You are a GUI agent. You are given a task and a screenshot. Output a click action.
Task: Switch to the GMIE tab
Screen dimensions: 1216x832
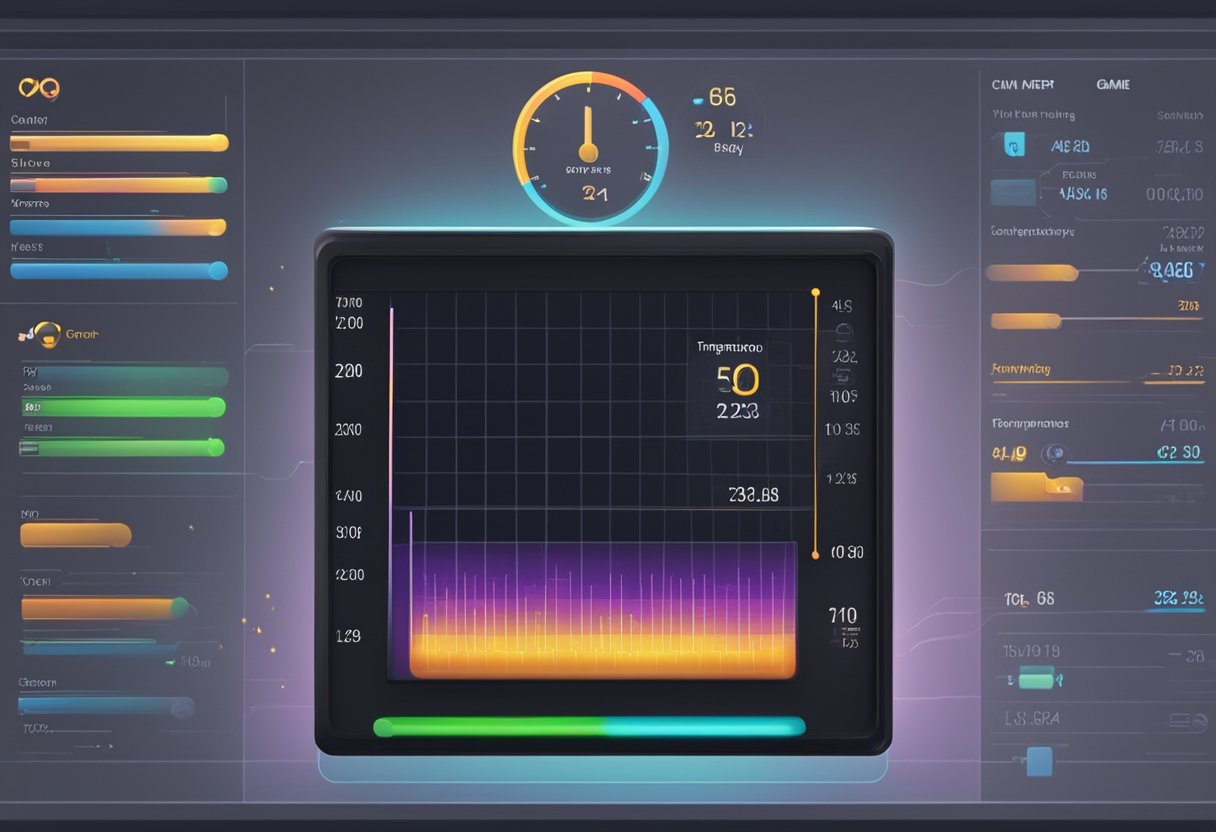[1113, 85]
